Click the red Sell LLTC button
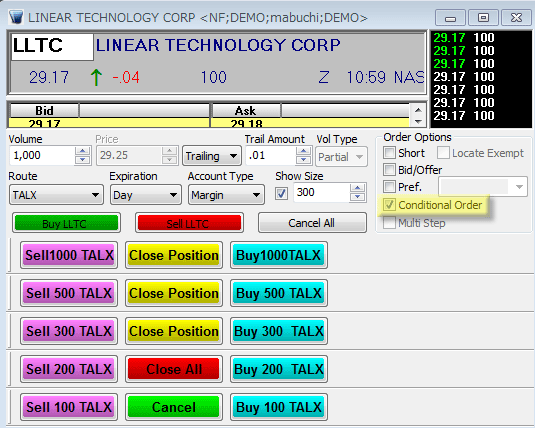Screen dimensions: 535x428 (x=189, y=223)
